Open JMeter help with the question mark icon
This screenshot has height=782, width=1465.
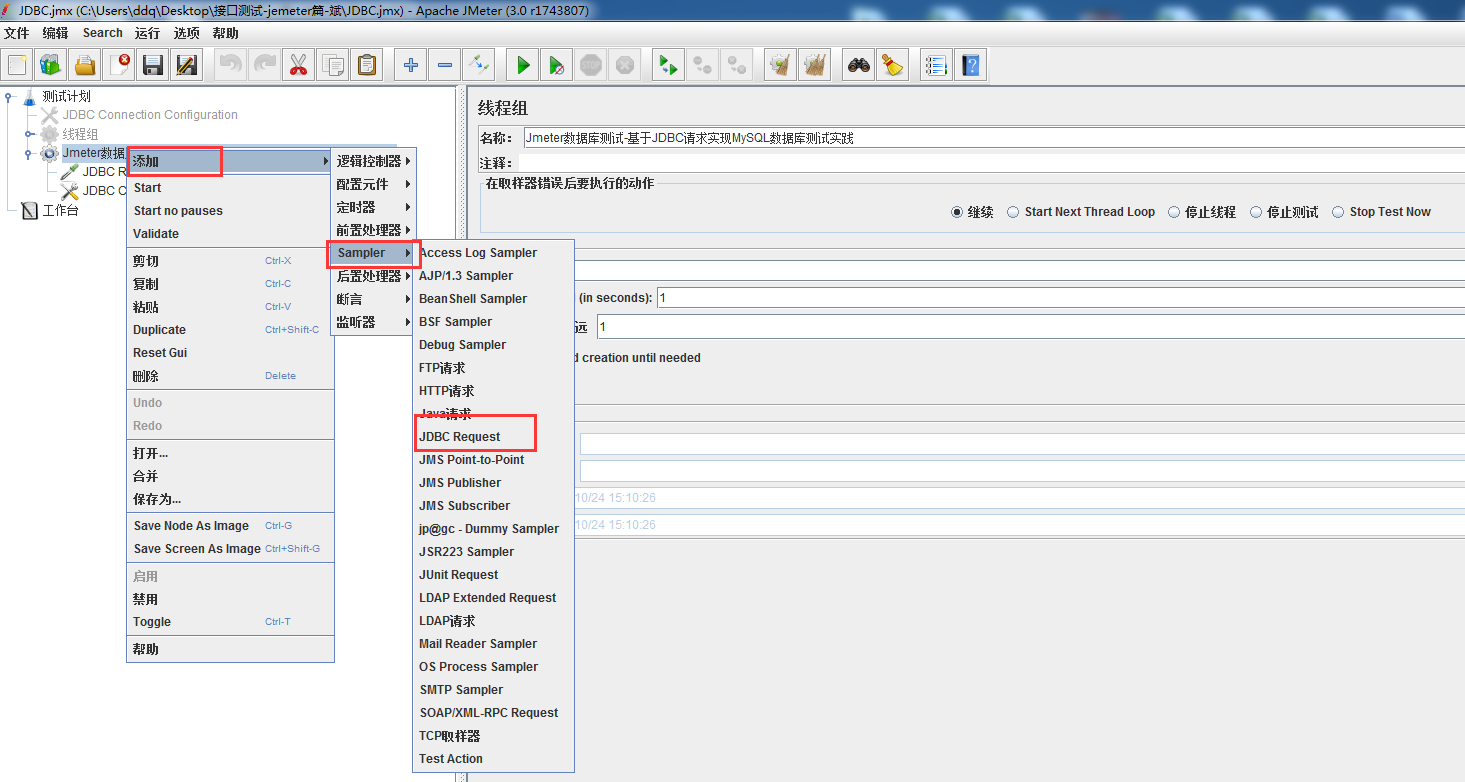pos(970,64)
